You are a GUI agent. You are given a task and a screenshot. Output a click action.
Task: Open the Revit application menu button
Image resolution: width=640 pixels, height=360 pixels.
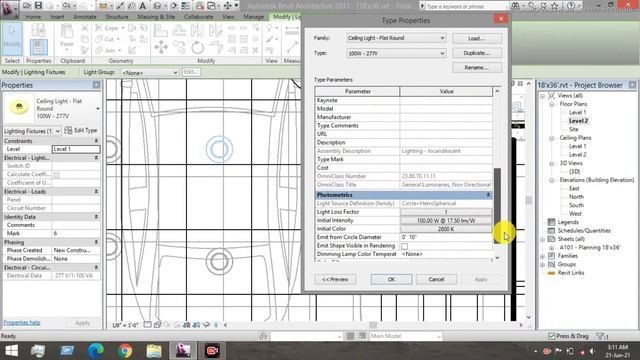click(9, 9)
